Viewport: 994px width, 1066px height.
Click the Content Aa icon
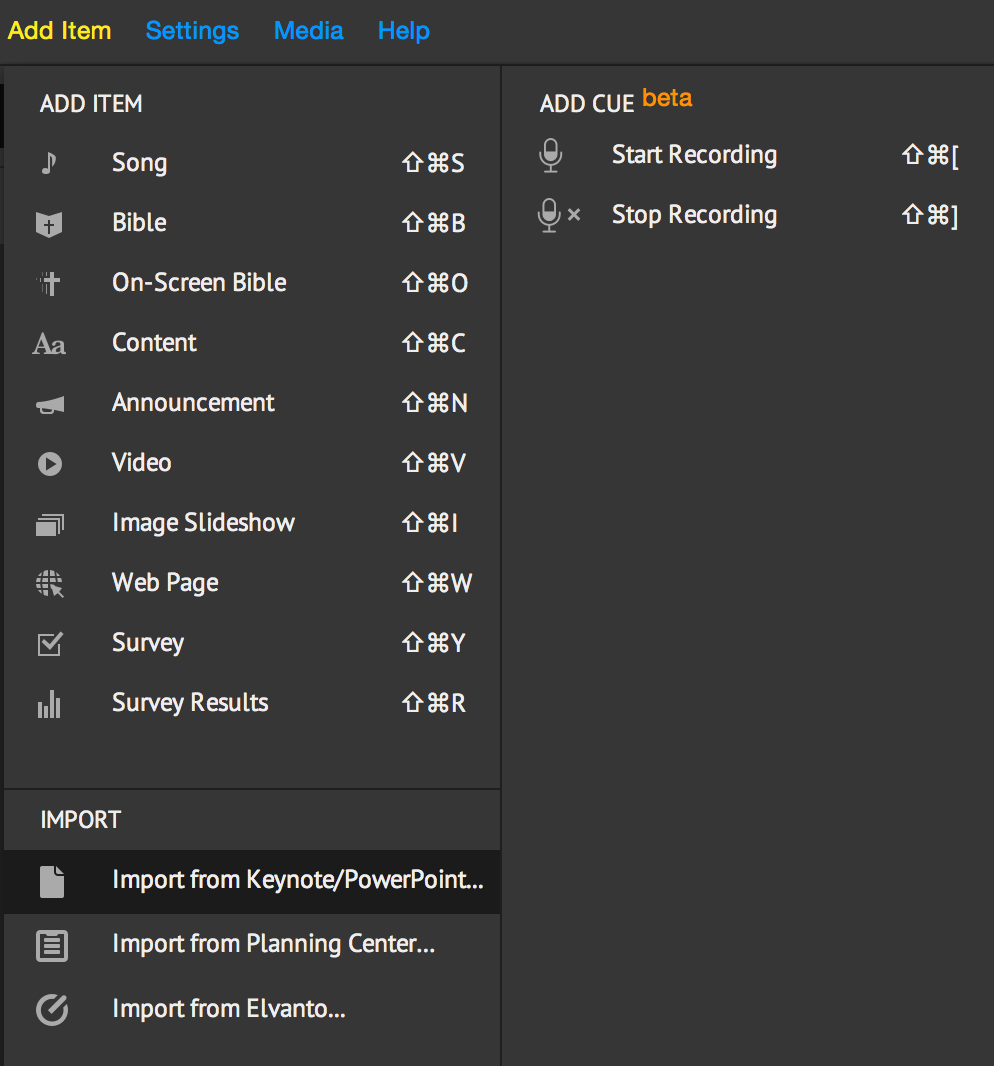click(x=49, y=344)
